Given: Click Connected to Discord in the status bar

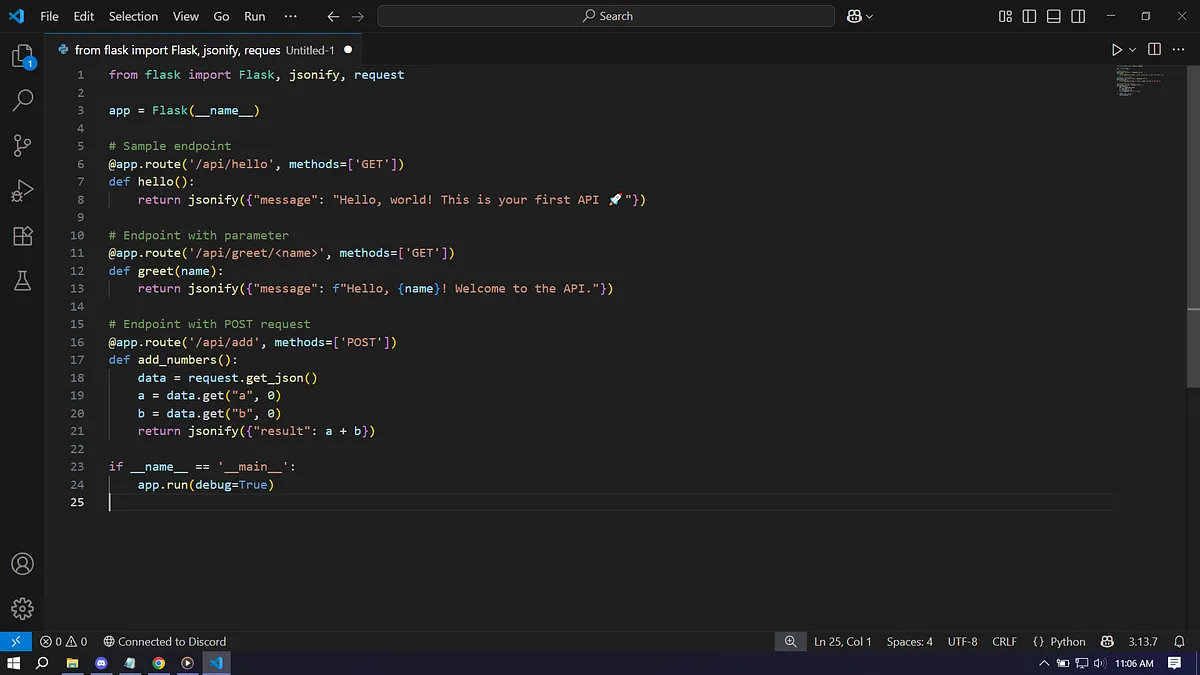Looking at the screenshot, I should coord(165,641).
